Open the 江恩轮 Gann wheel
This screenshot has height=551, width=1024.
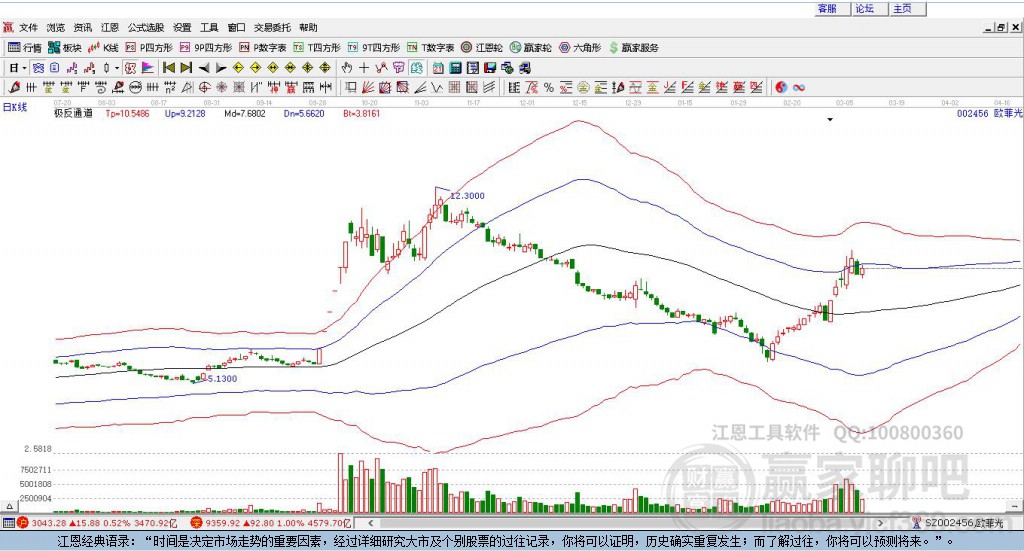[482, 48]
